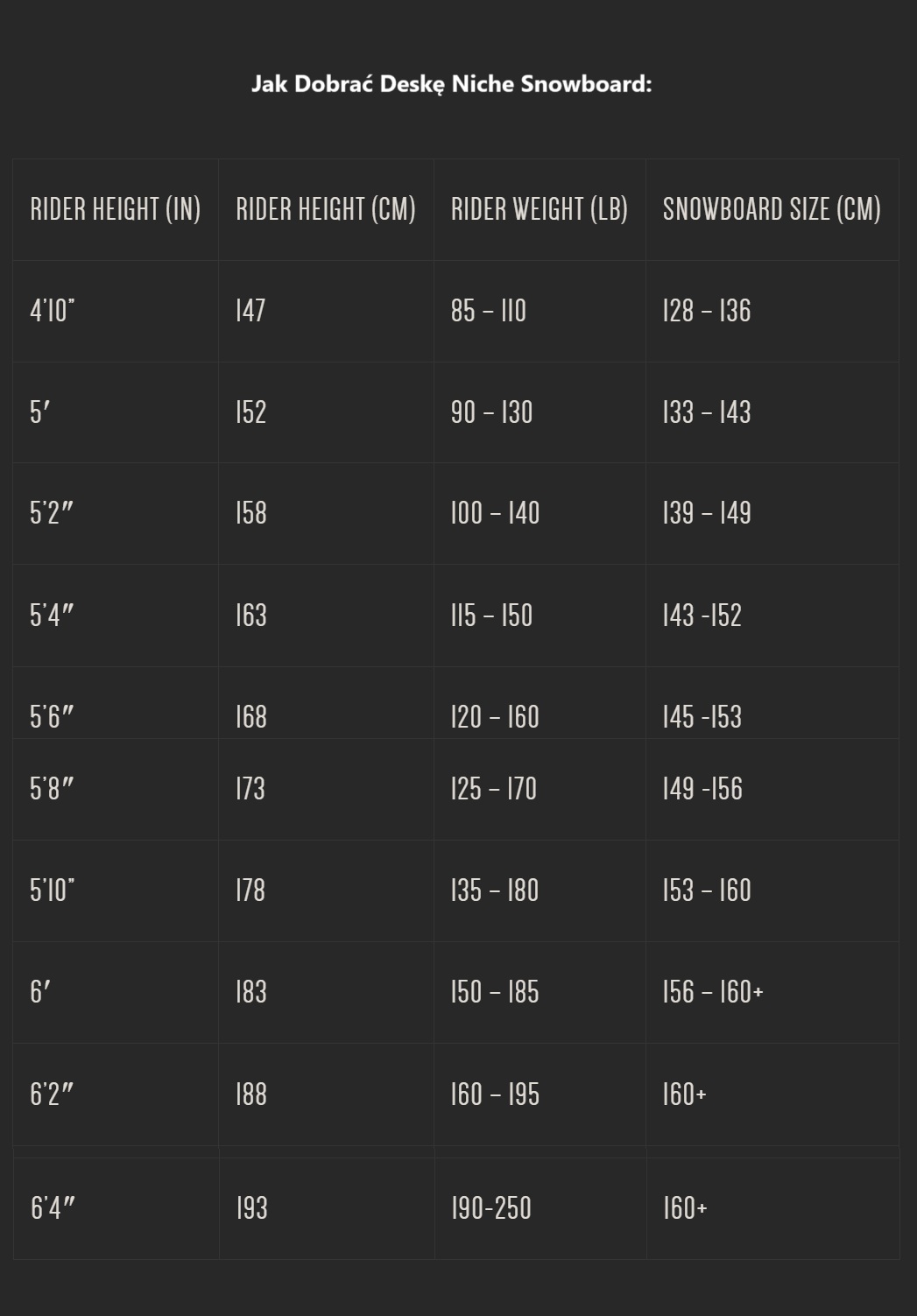The image size is (917, 1316).
Task: Select the 5'2" rider height cell
Action: [52, 513]
